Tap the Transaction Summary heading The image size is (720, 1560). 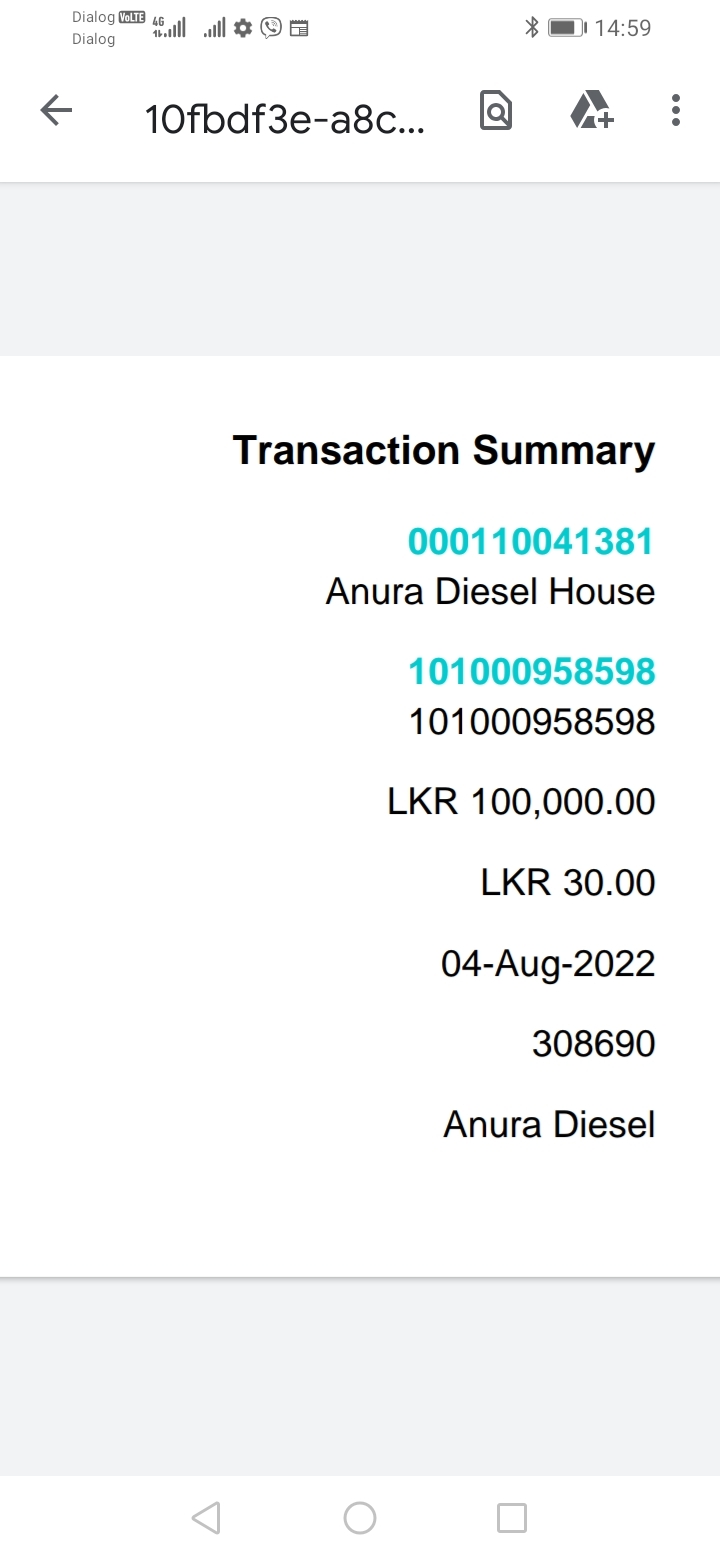point(444,450)
